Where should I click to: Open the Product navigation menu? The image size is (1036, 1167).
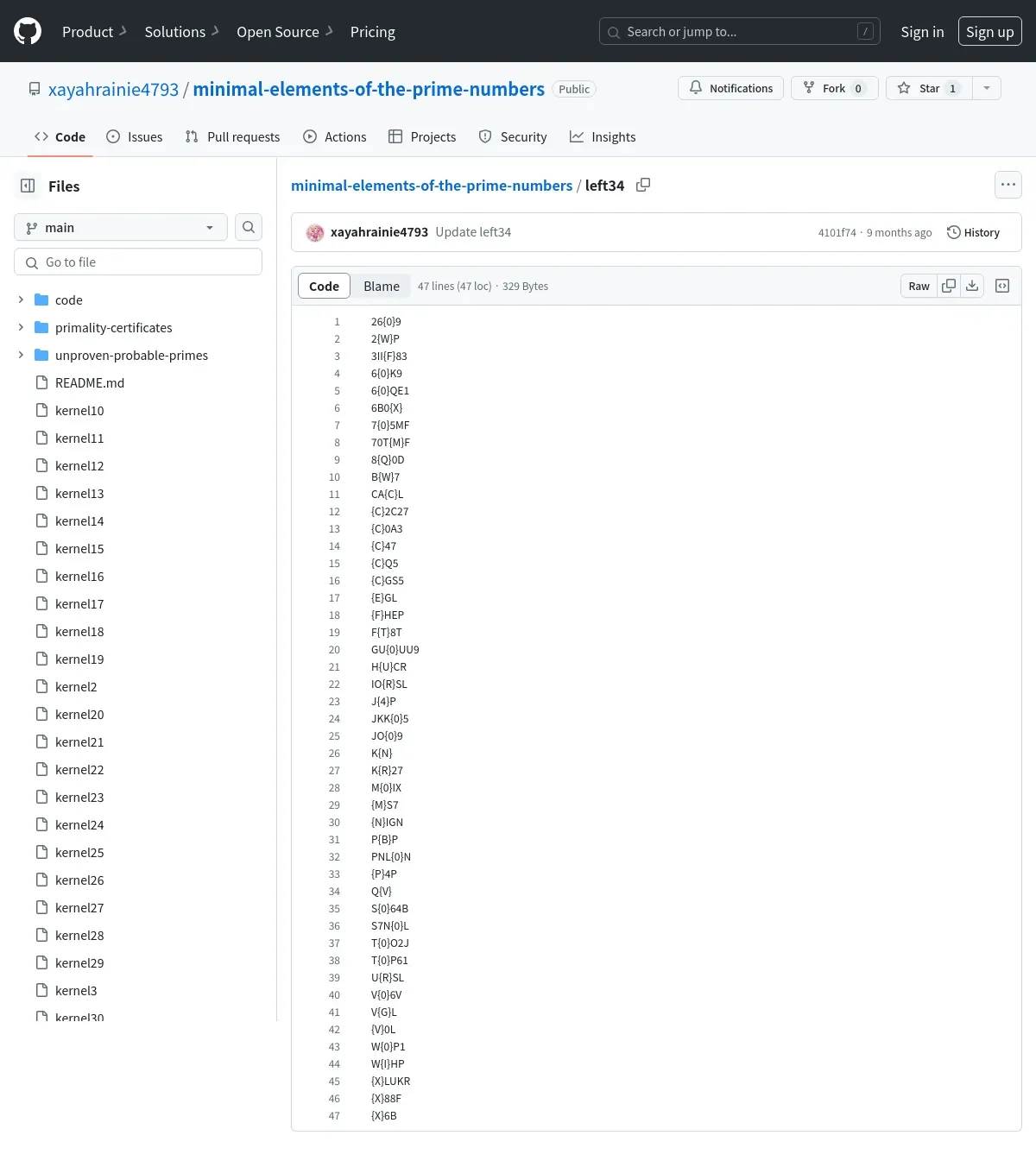pos(94,32)
